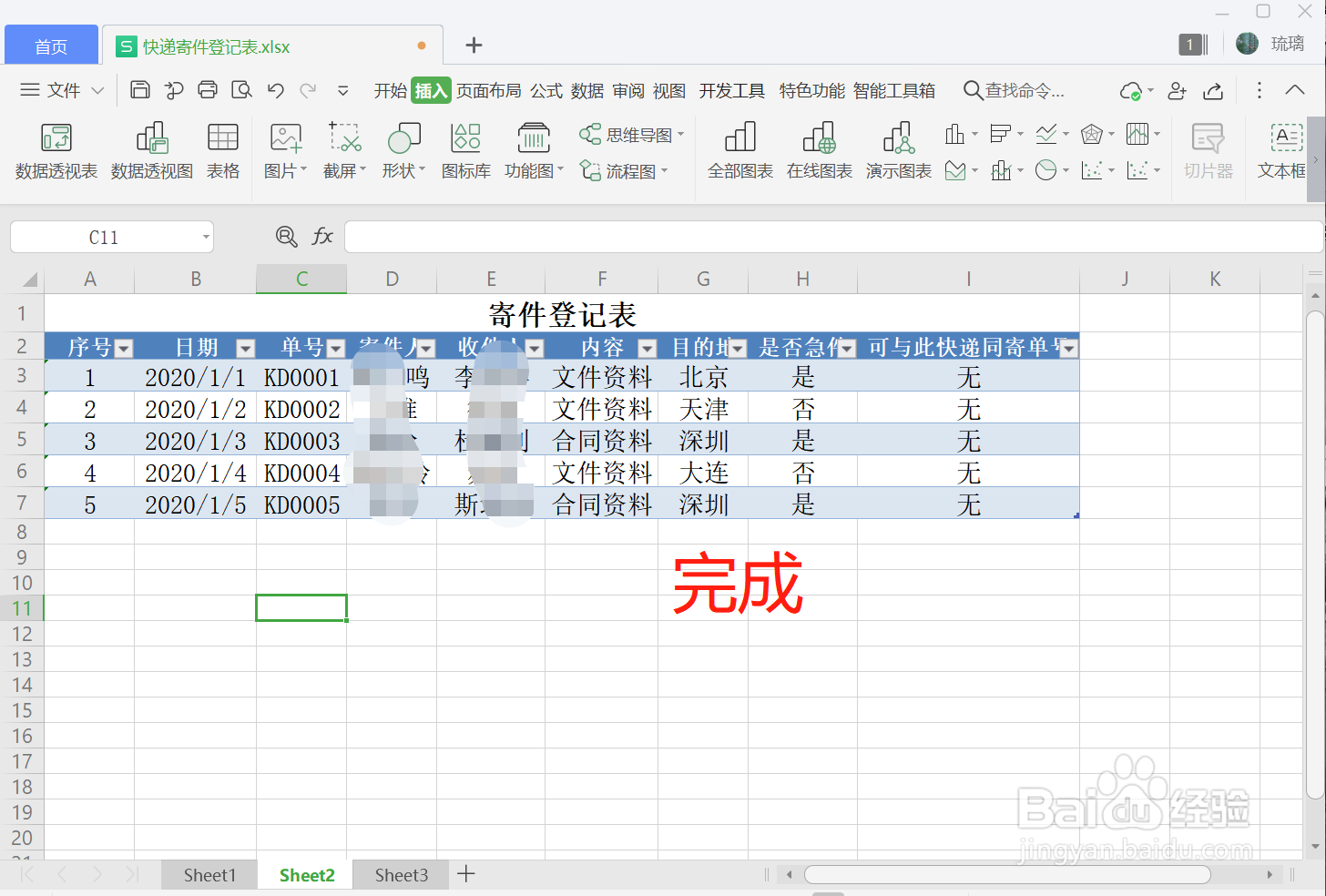
Task: Add a new sheet with plus button
Action: pyautogui.click(x=466, y=873)
